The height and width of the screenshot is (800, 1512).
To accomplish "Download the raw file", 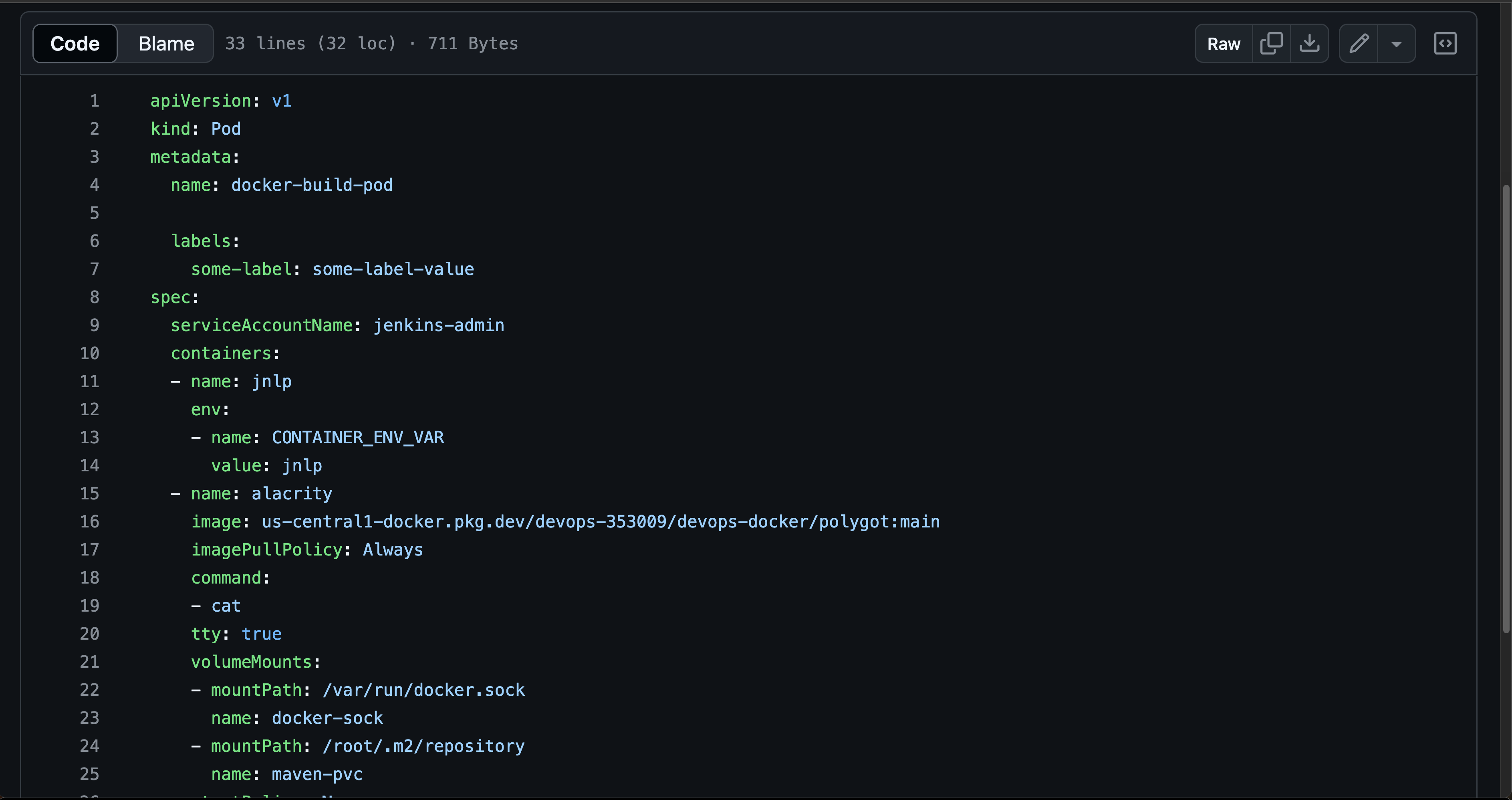I will pyautogui.click(x=1310, y=43).
